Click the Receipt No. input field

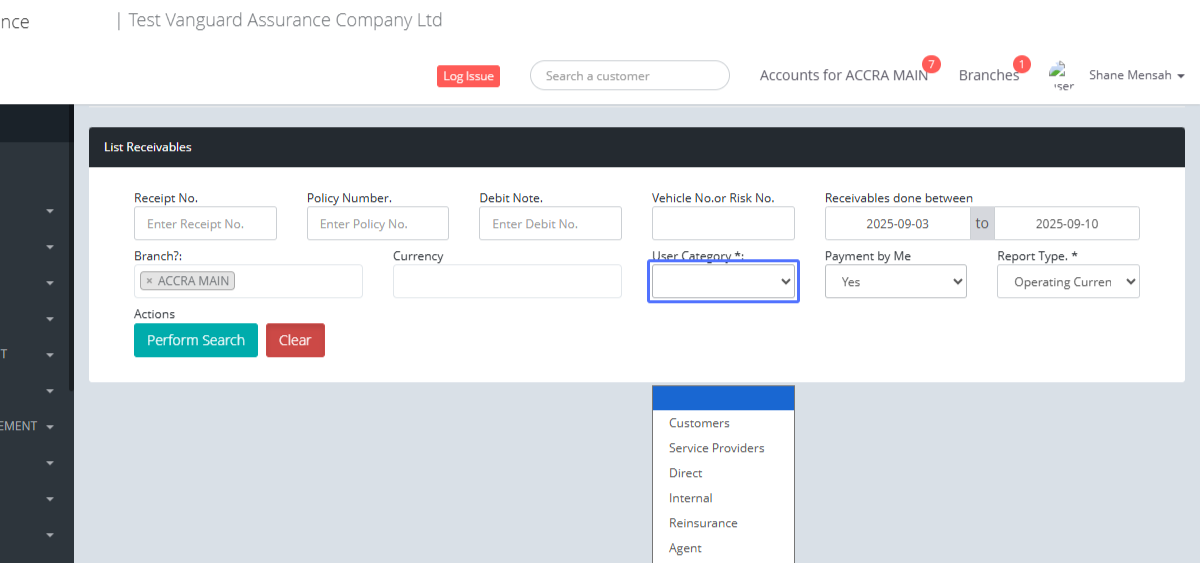(205, 224)
